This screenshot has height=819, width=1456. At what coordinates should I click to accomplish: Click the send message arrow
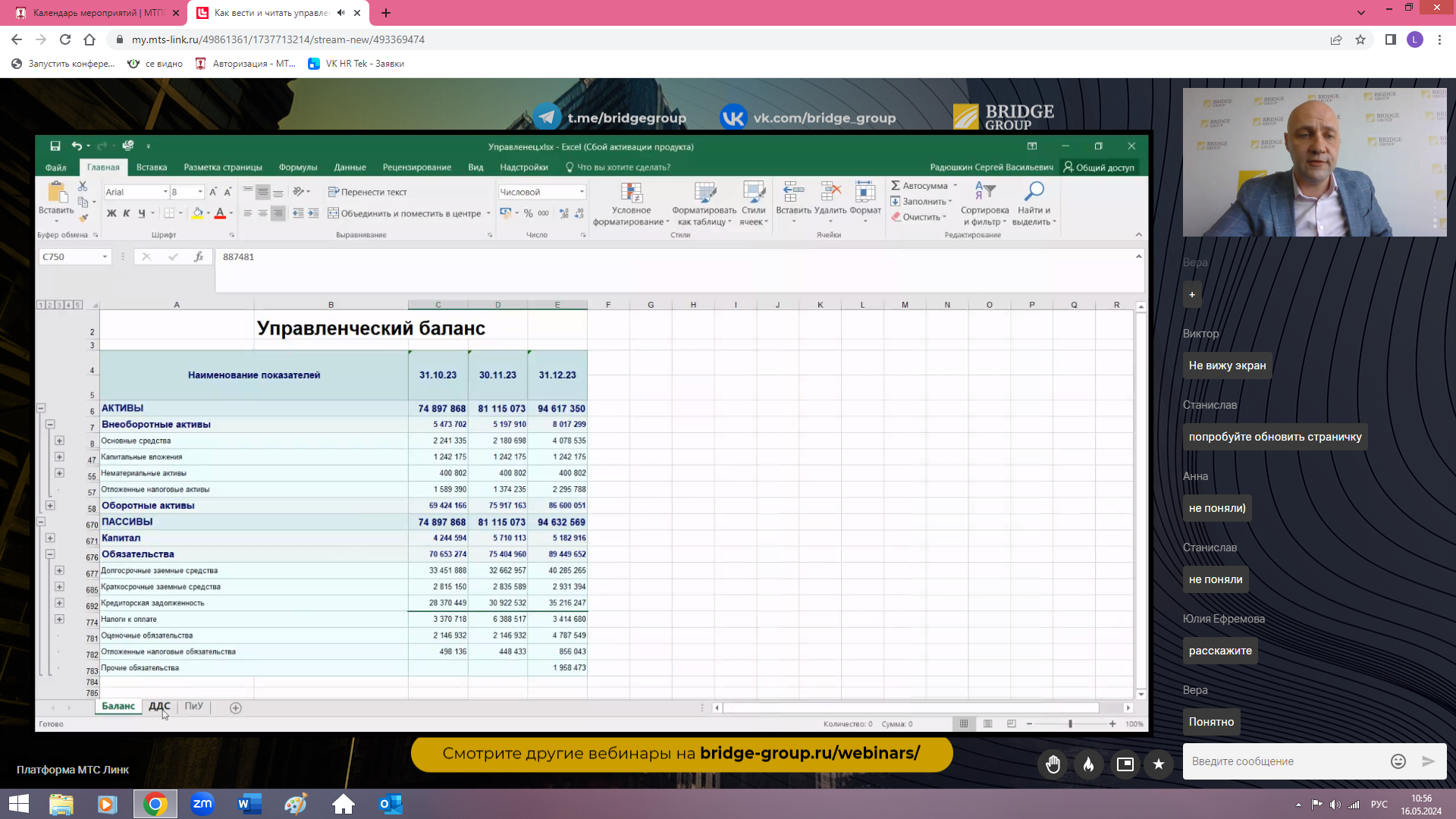coord(1428,761)
